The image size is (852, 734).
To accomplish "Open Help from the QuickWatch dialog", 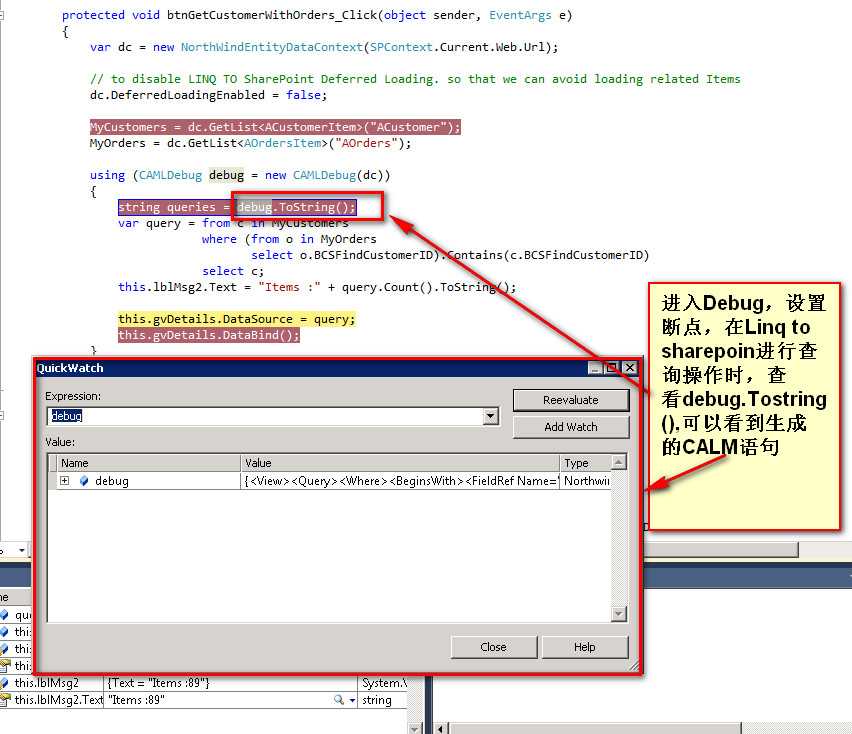I will click(x=585, y=647).
